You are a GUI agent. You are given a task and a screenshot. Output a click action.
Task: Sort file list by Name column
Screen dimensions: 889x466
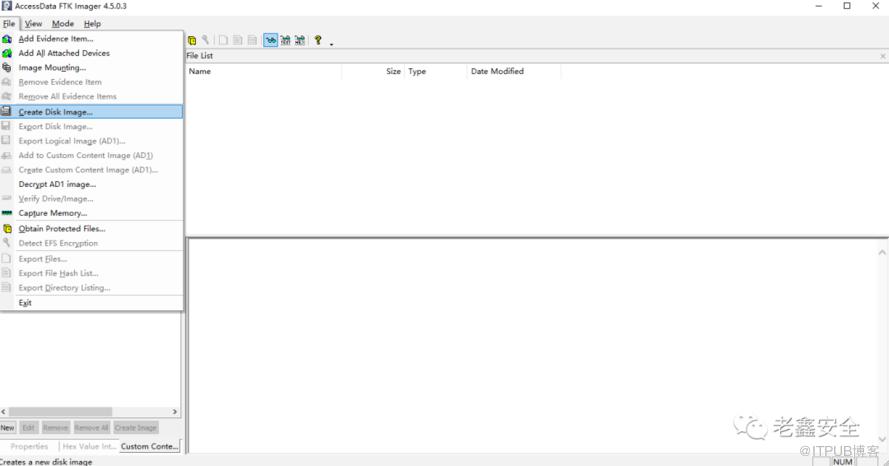[264, 71]
